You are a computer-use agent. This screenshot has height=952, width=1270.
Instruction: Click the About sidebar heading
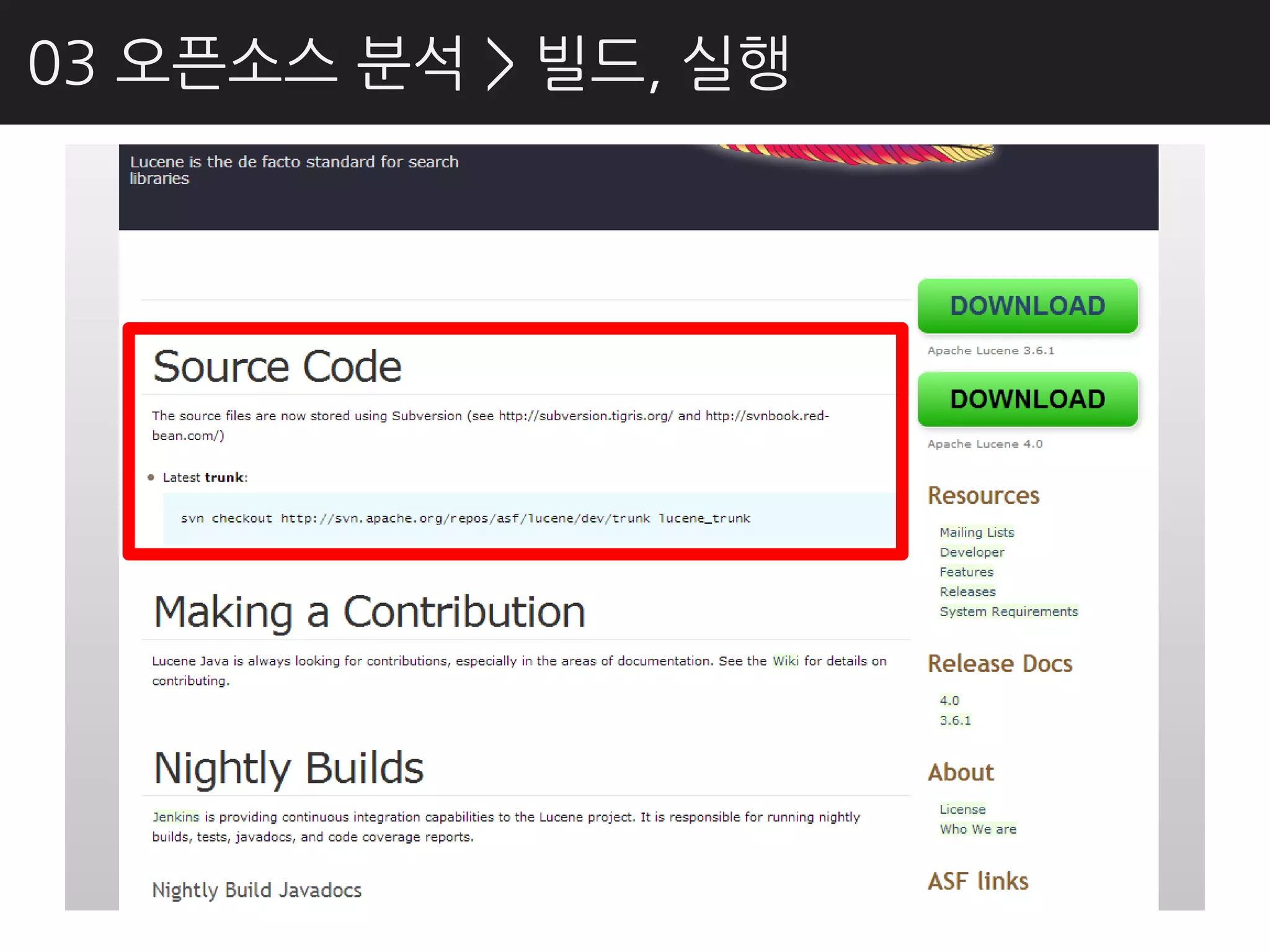[x=961, y=773]
